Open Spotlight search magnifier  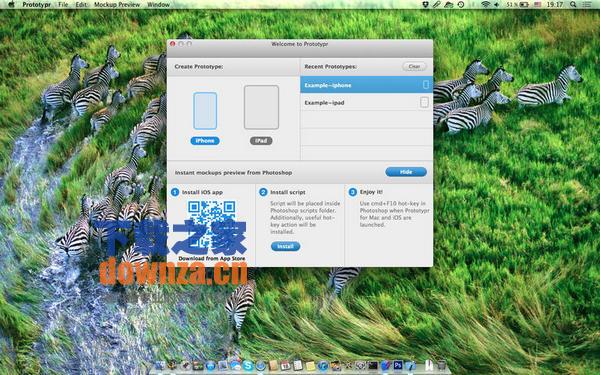click(x=572, y=5)
